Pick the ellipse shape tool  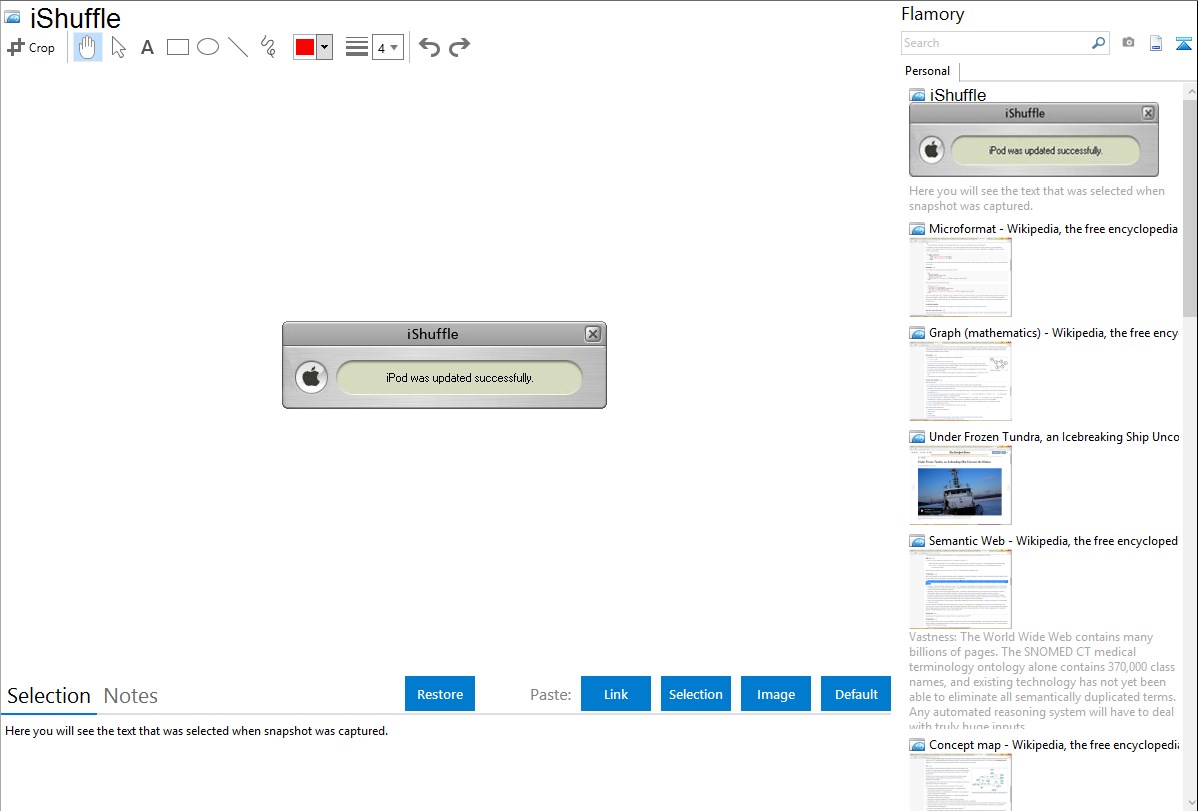point(208,47)
